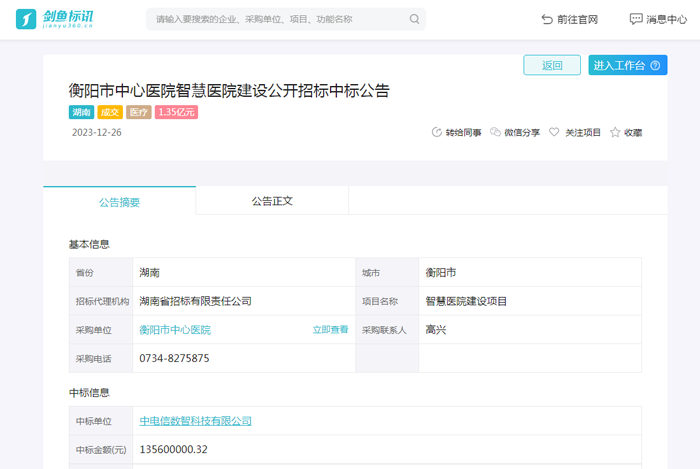The image size is (700, 469).
Task: Click the 立即查看 link
Action: pos(330,330)
